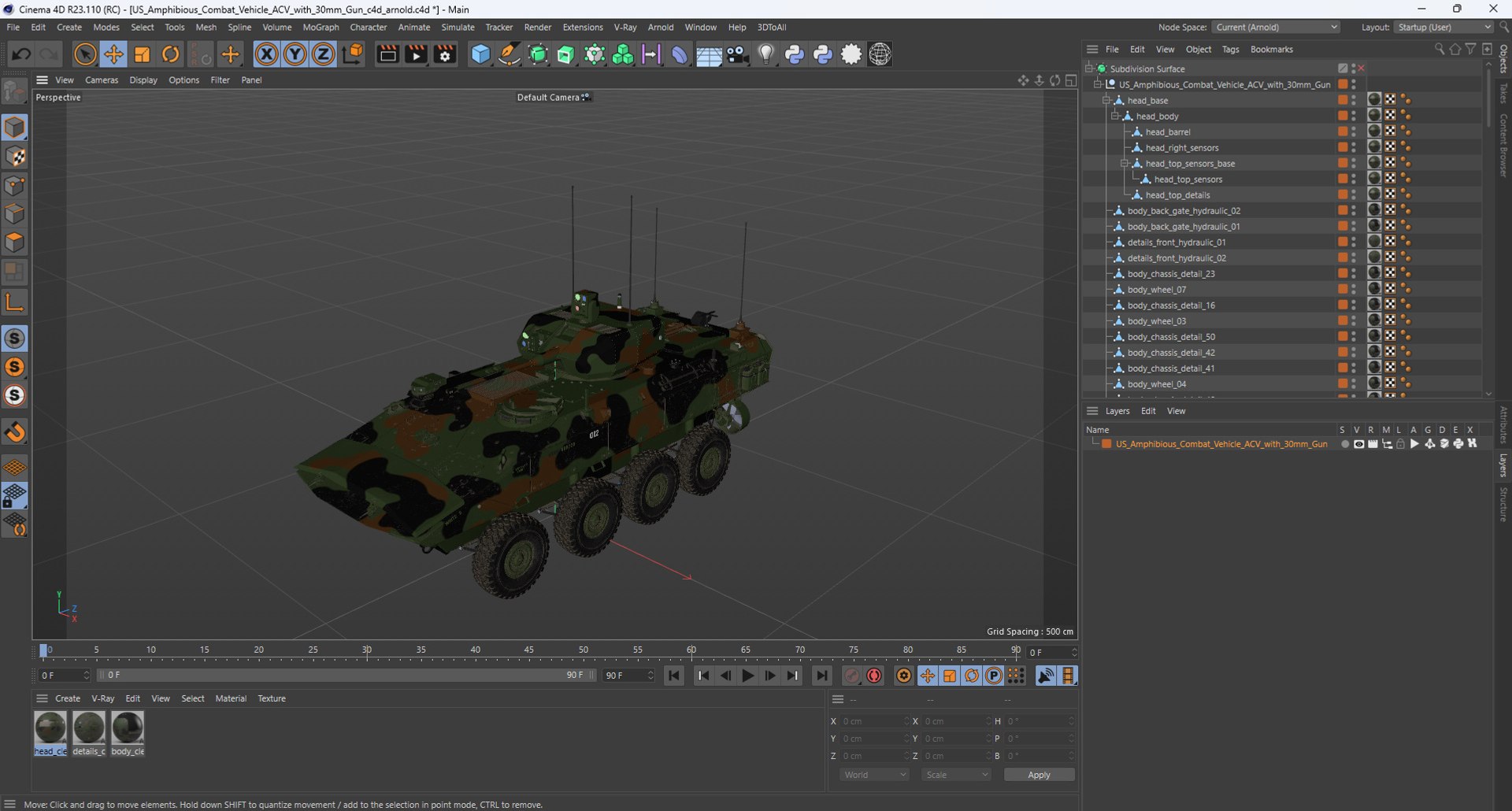Click the Record Active Objects button
The height and width of the screenshot is (811, 1512).
click(852, 676)
